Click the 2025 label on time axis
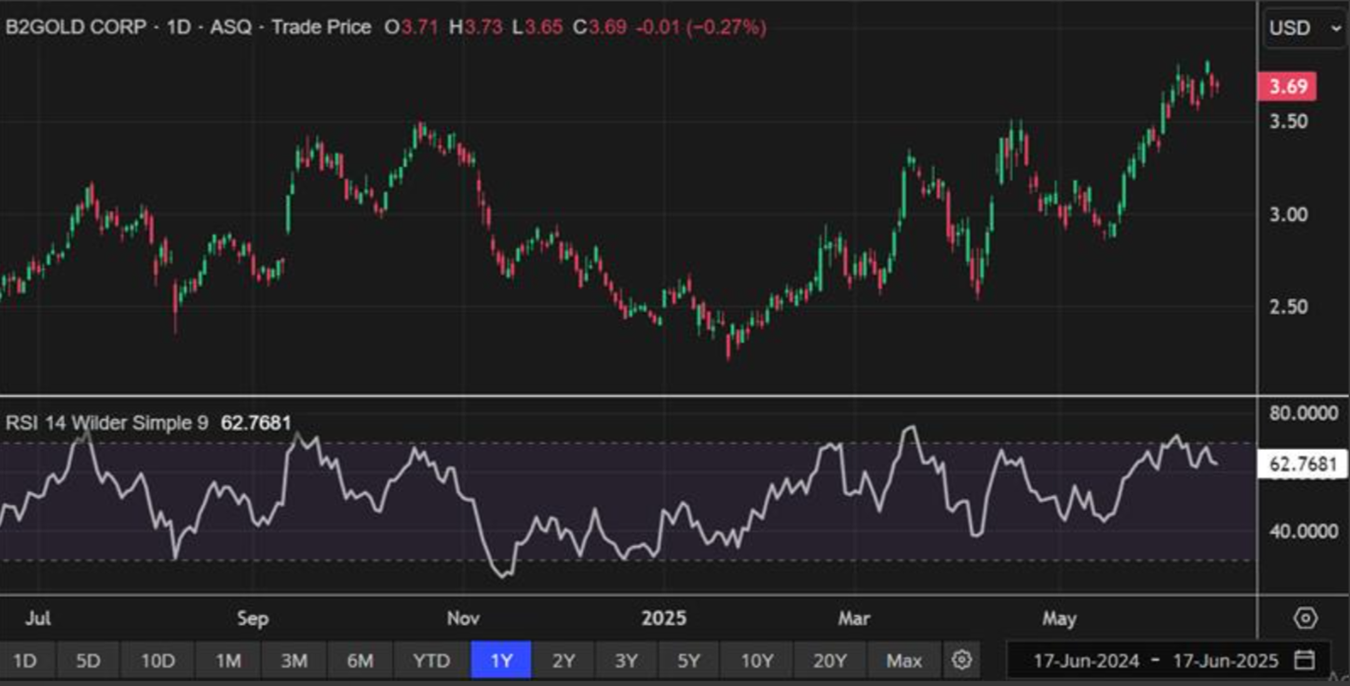Screen dimensions: 1350x686 click(664, 619)
